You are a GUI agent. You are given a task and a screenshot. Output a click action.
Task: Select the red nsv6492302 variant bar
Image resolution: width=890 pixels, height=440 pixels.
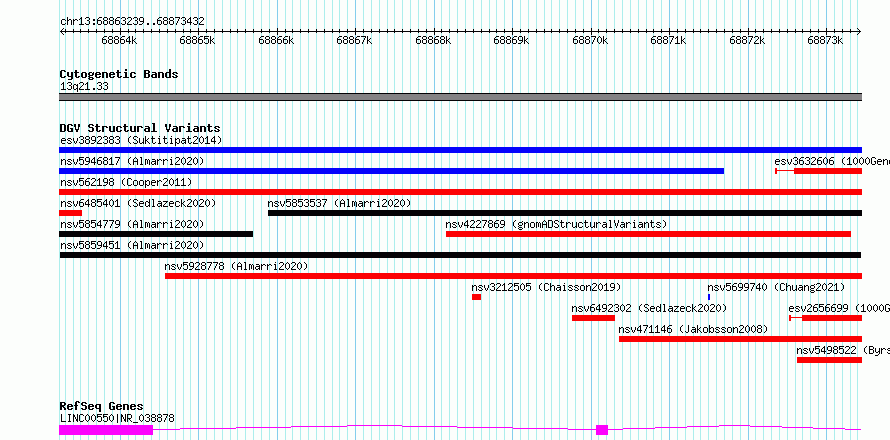coord(593,318)
